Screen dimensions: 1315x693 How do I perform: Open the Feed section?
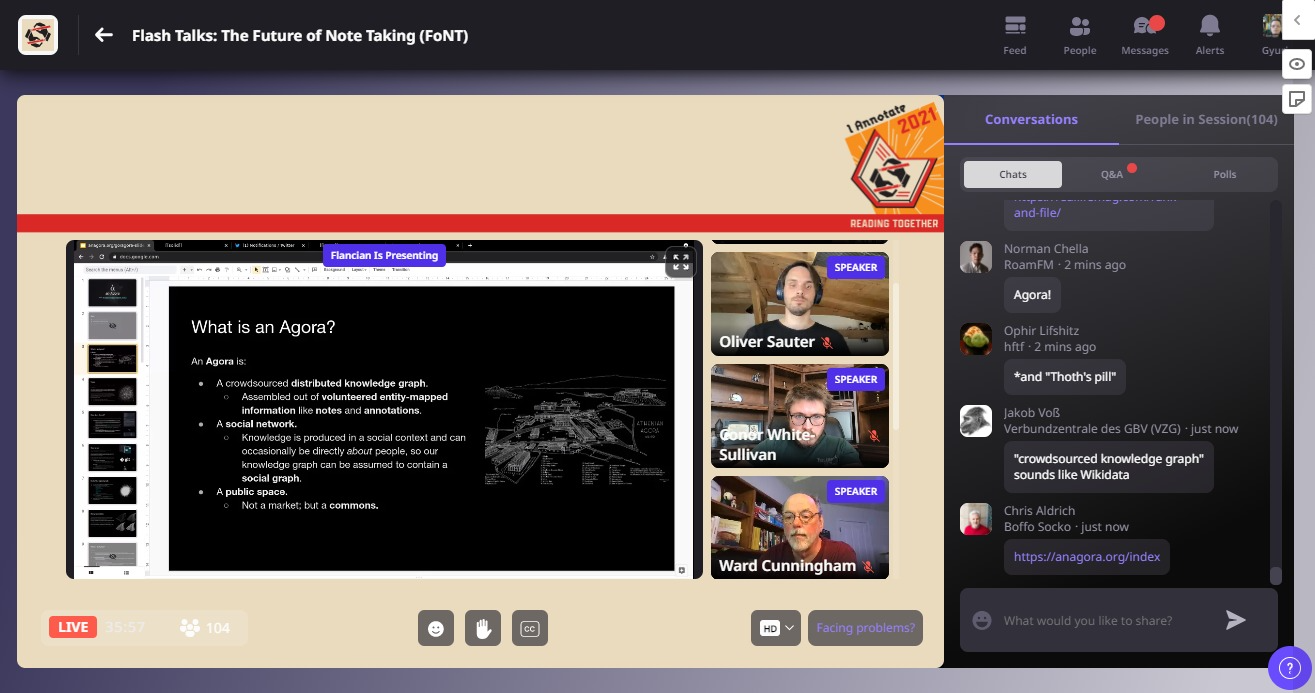[x=1015, y=35]
